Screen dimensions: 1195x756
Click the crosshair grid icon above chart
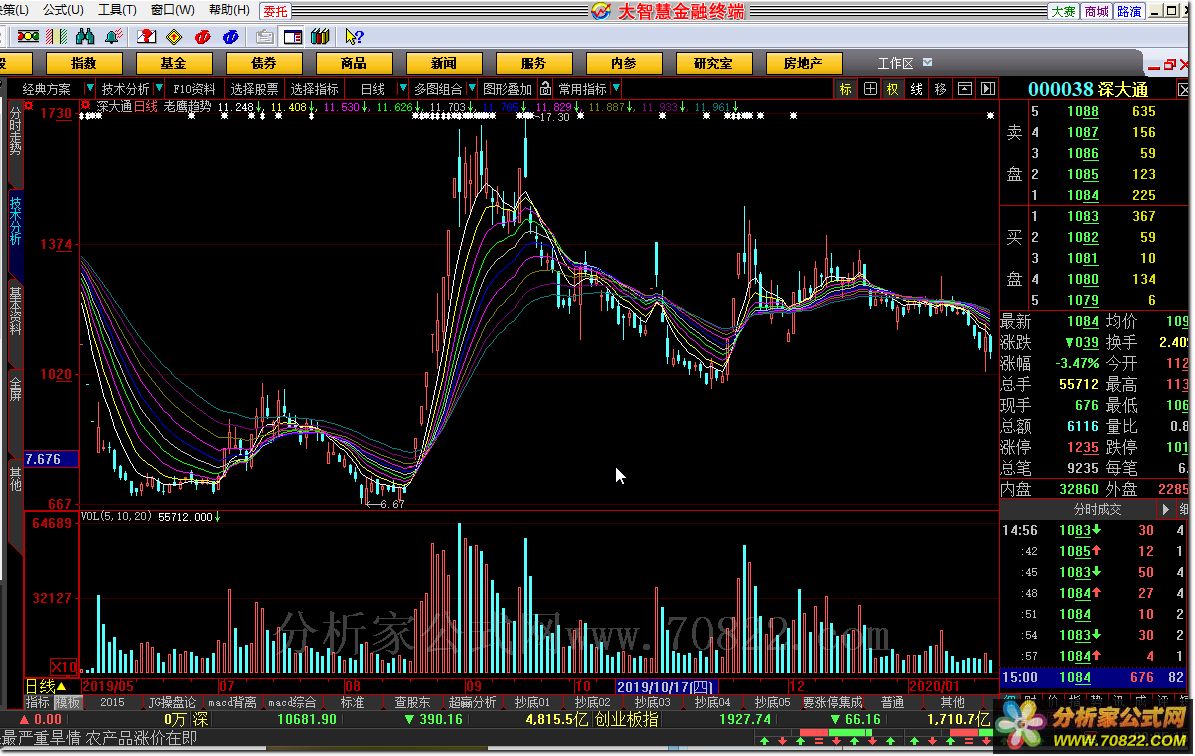point(870,89)
